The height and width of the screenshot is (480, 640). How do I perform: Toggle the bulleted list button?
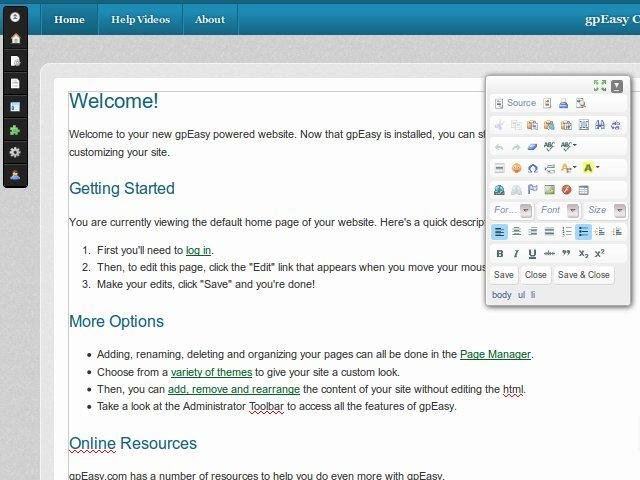584,232
